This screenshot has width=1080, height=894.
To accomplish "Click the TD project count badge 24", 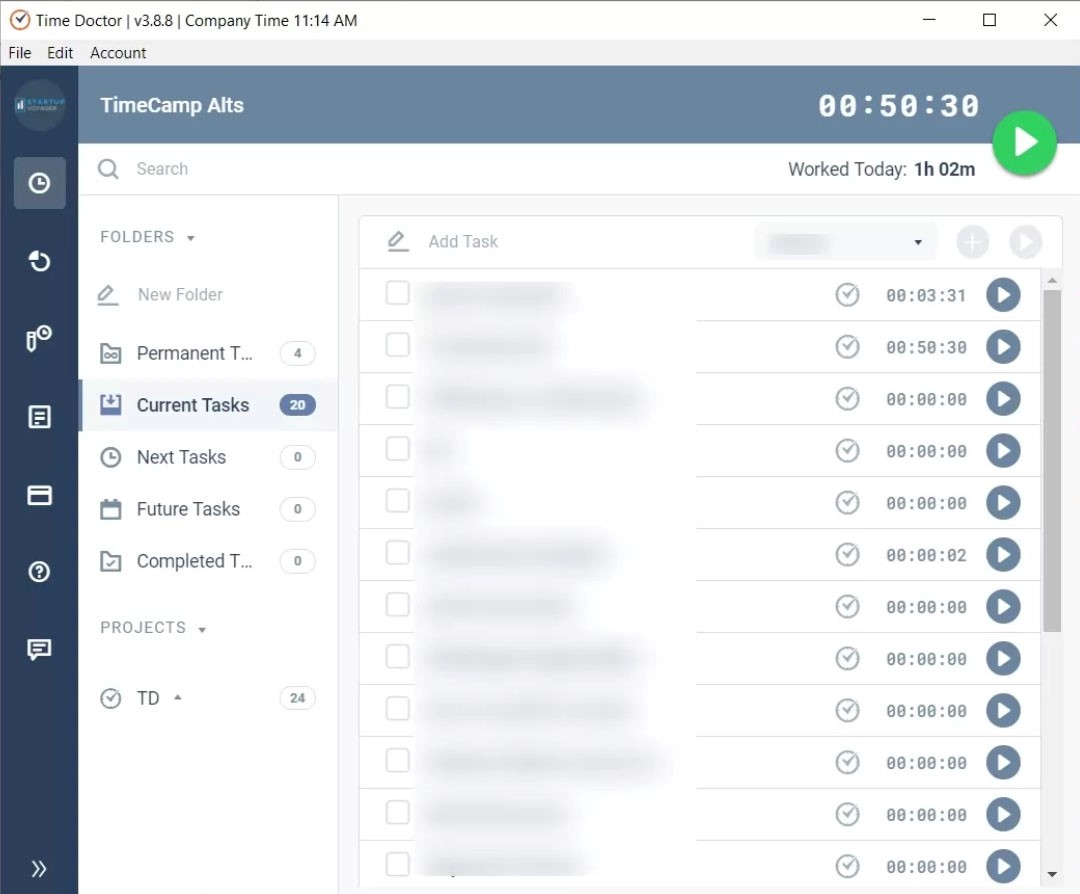I will [298, 698].
